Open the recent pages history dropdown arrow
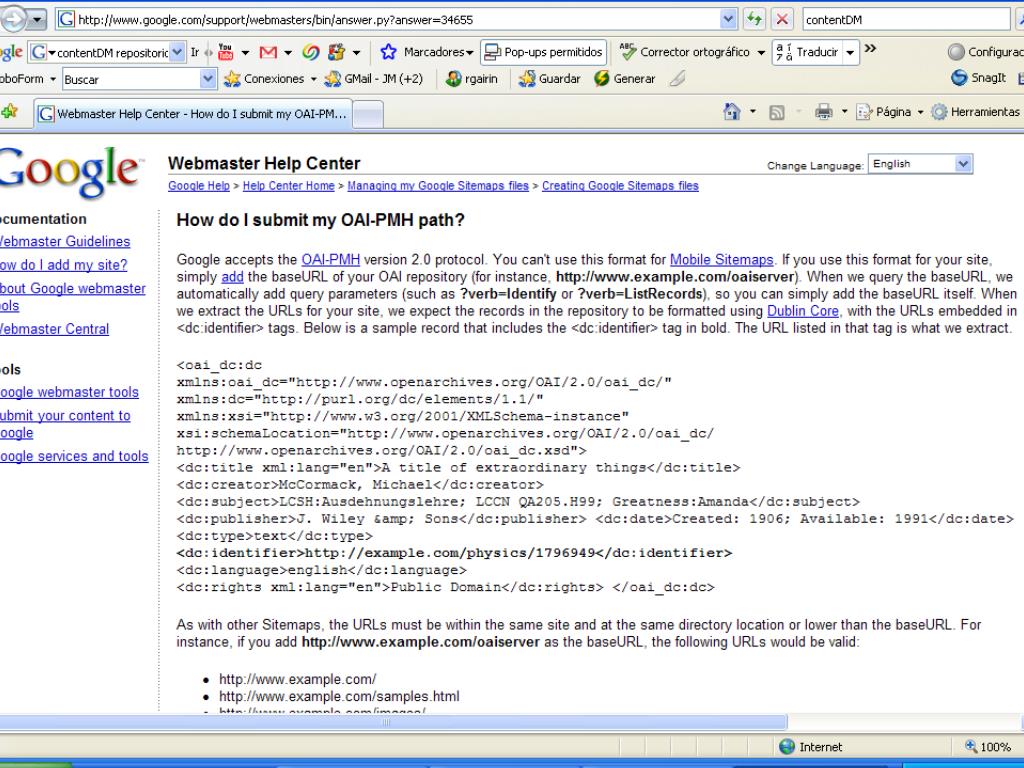Viewport: 1024px width, 768px height. [x=37, y=20]
